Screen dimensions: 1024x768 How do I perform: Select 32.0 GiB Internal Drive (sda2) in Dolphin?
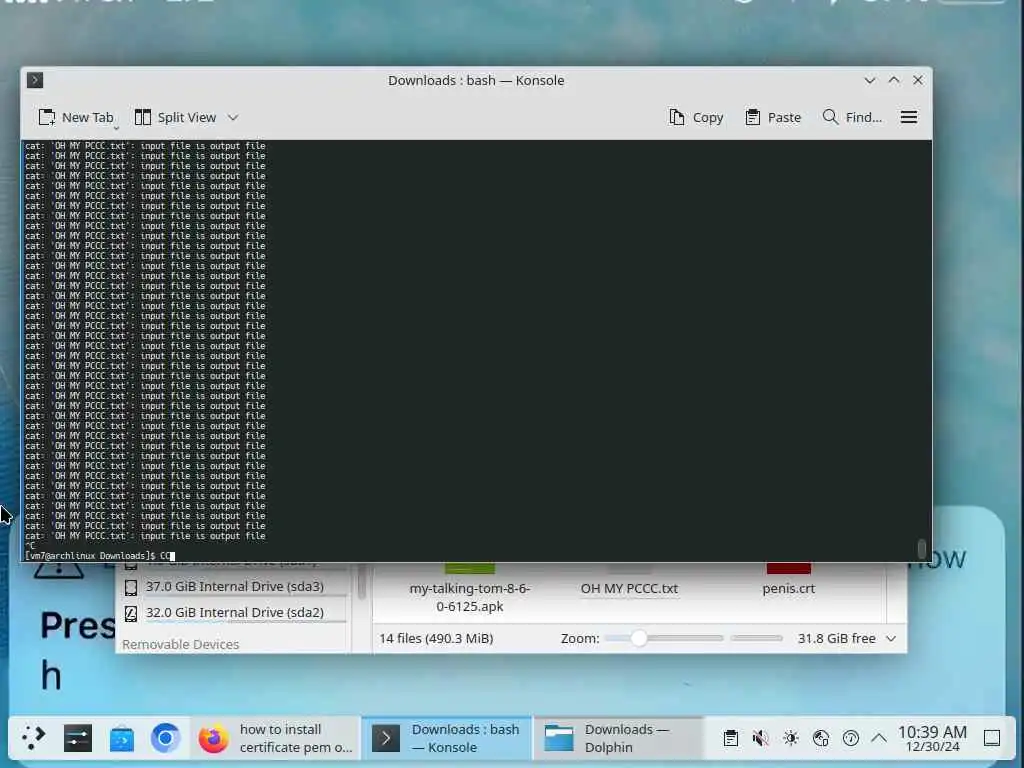(234, 613)
